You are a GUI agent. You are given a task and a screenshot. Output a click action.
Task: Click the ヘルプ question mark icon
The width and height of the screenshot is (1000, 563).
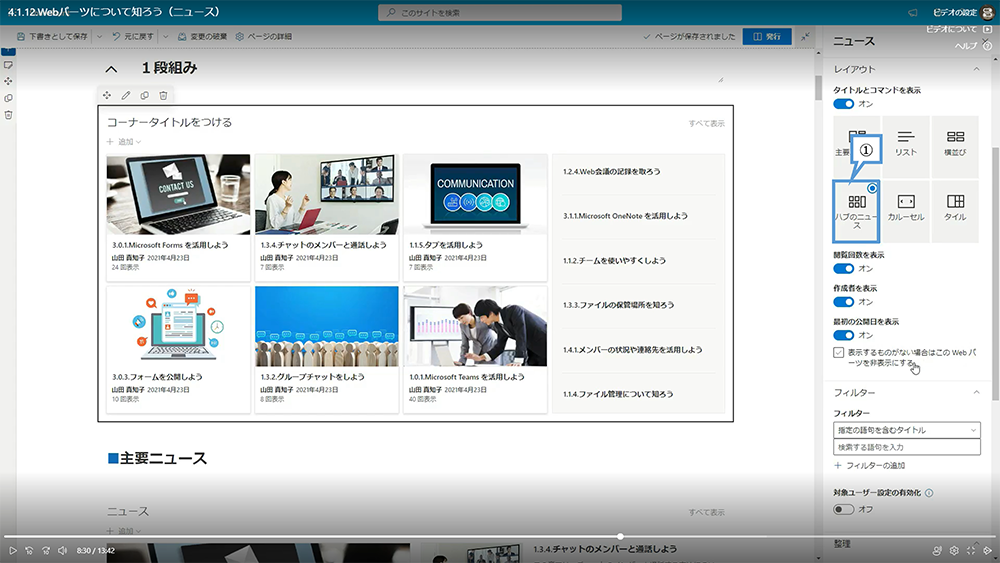(x=987, y=46)
